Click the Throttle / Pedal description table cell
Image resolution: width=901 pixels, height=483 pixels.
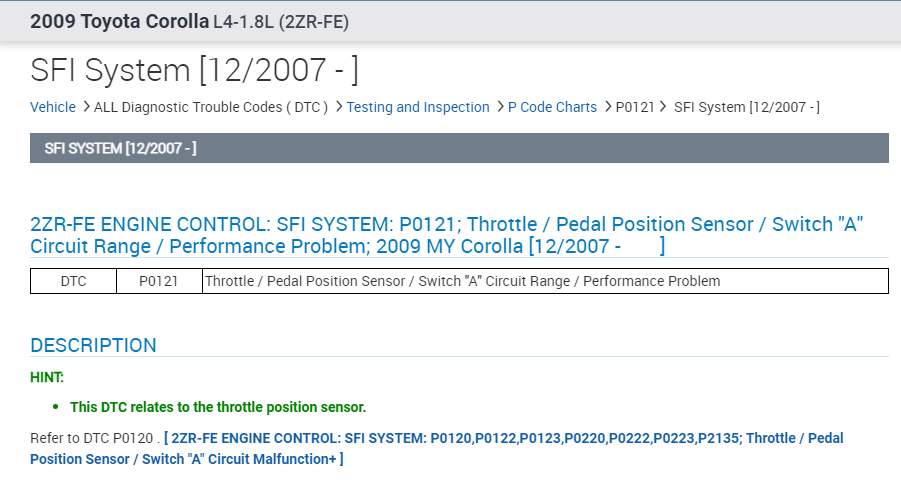click(x=462, y=281)
